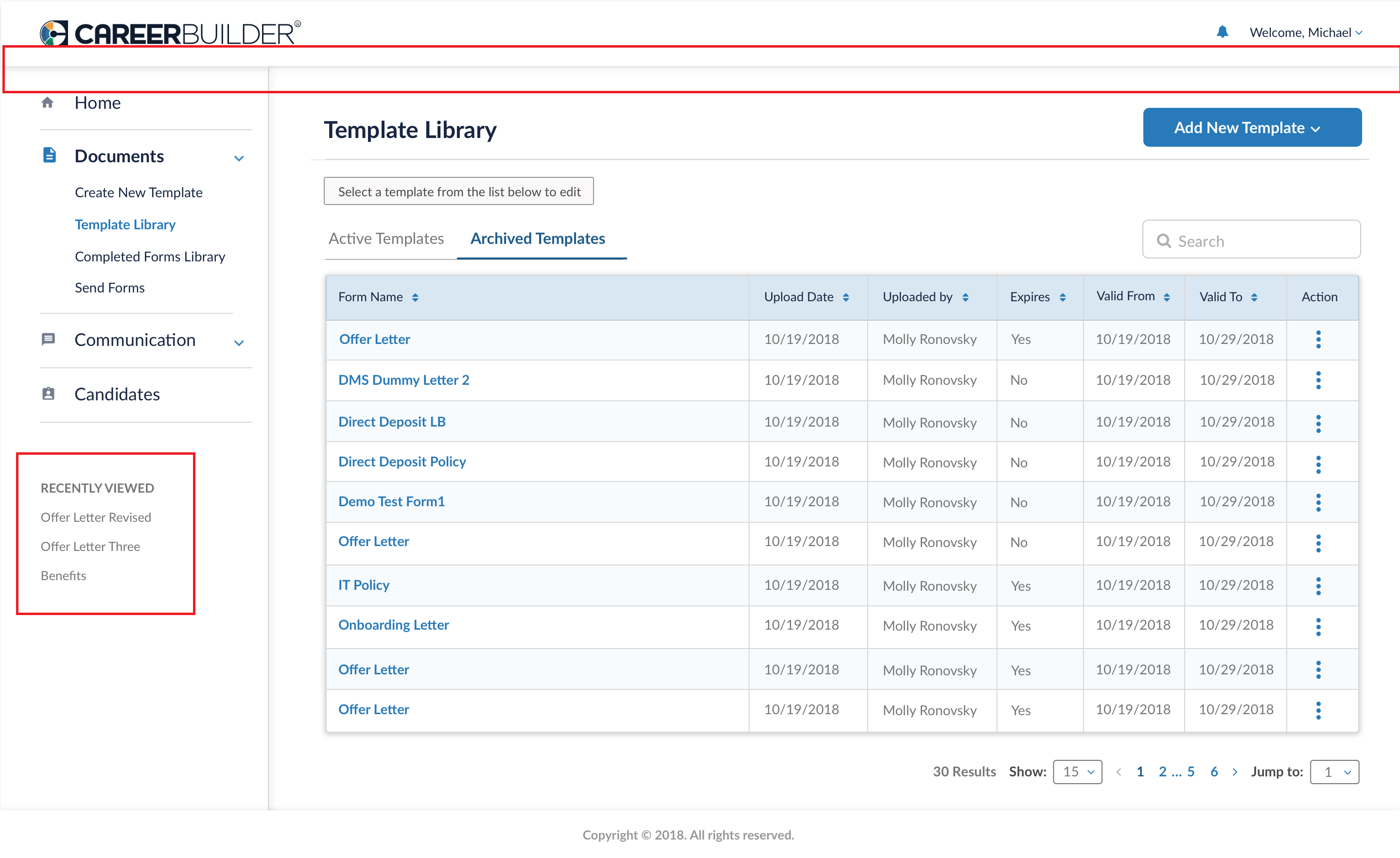
Task: Click the '30 Results' count text
Action: point(964,772)
